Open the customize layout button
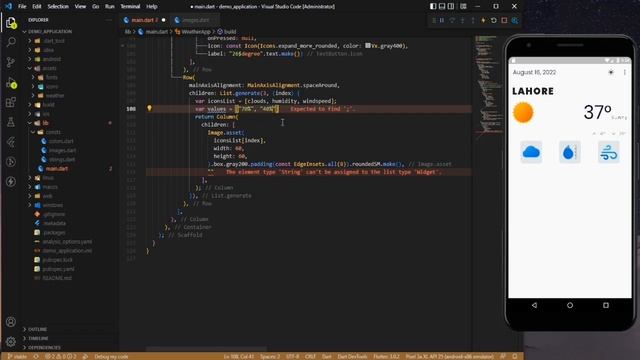 coord(463,7)
